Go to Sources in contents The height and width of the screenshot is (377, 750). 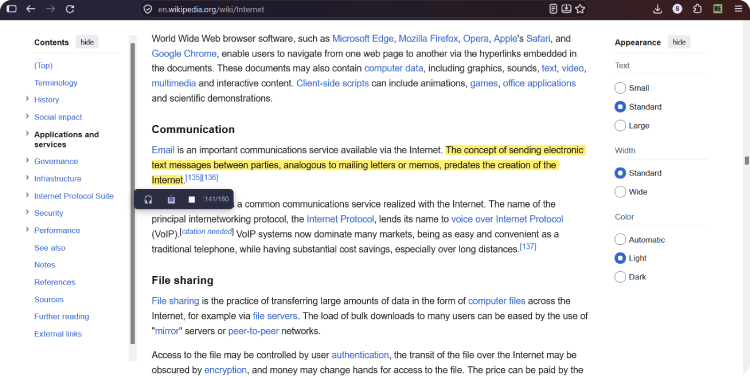click(x=49, y=299)
